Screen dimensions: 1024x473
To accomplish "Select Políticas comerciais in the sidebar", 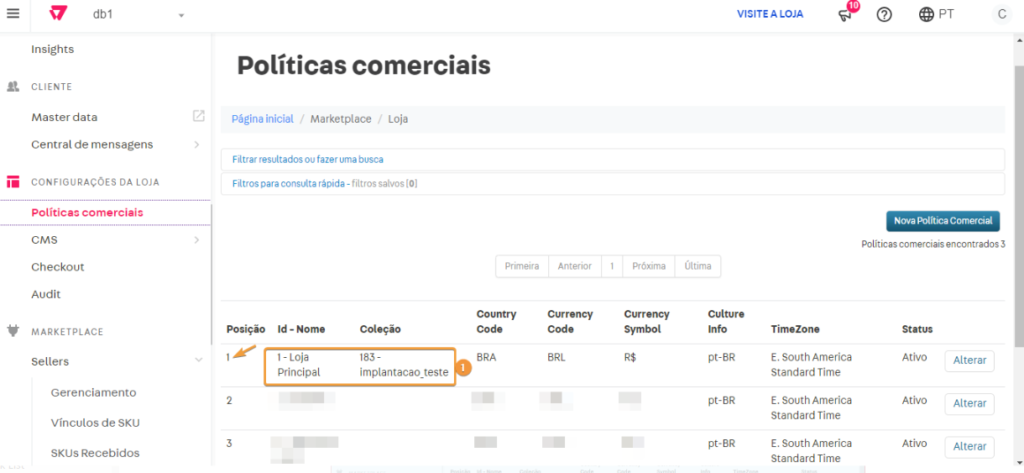I will (x=87, y=212).
